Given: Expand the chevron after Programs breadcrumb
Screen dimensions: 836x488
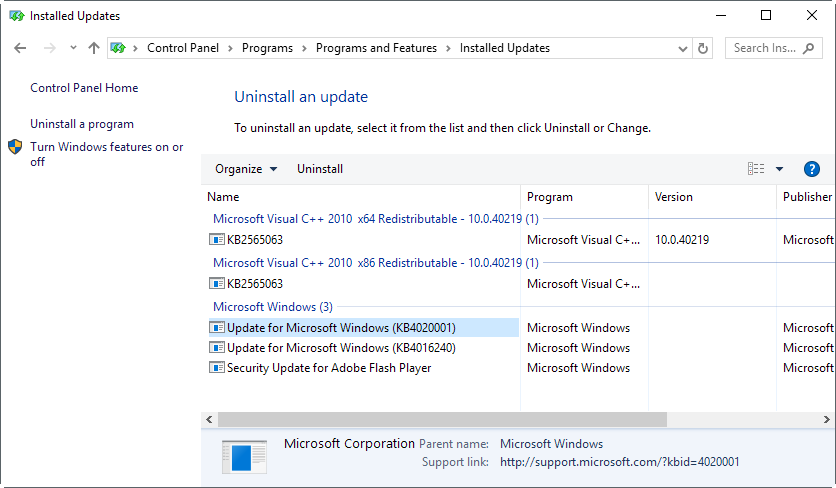Looking at the screenshot, I should click(x=304, y=49).
